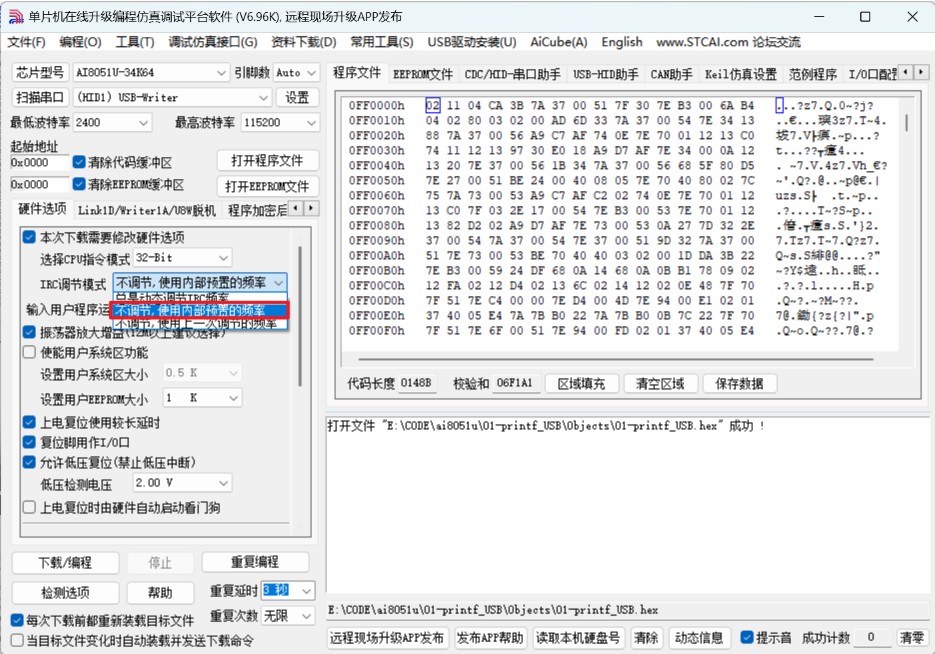Select the 总是动态调节IRC频率 option

tap(195, 296)
